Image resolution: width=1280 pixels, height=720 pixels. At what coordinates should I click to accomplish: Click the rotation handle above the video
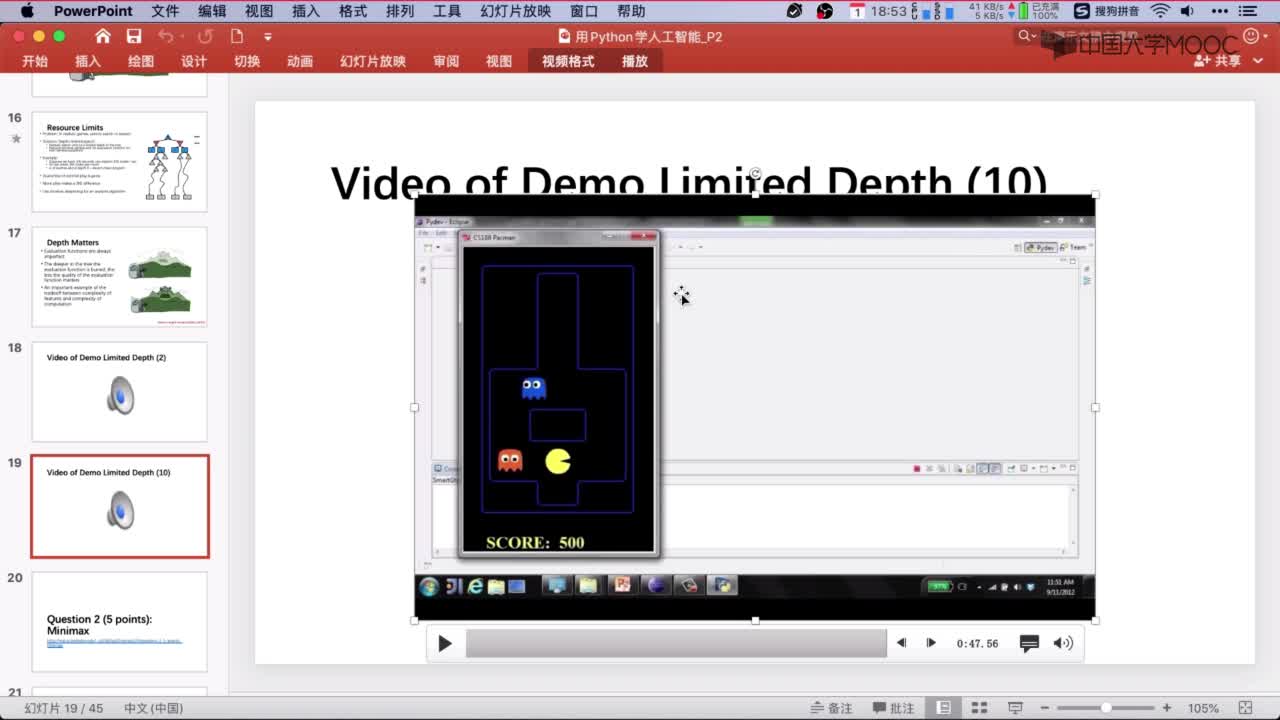coord(755,174)
